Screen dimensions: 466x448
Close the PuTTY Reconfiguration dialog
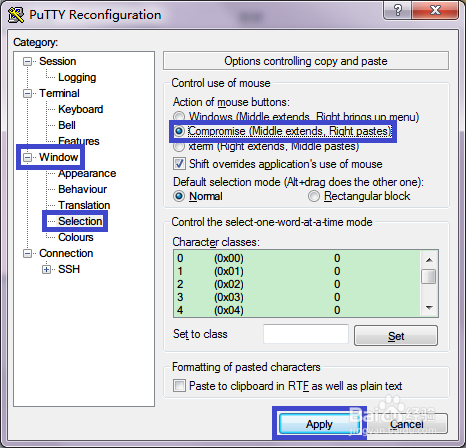pyautogui.click(x=435, y=10)
